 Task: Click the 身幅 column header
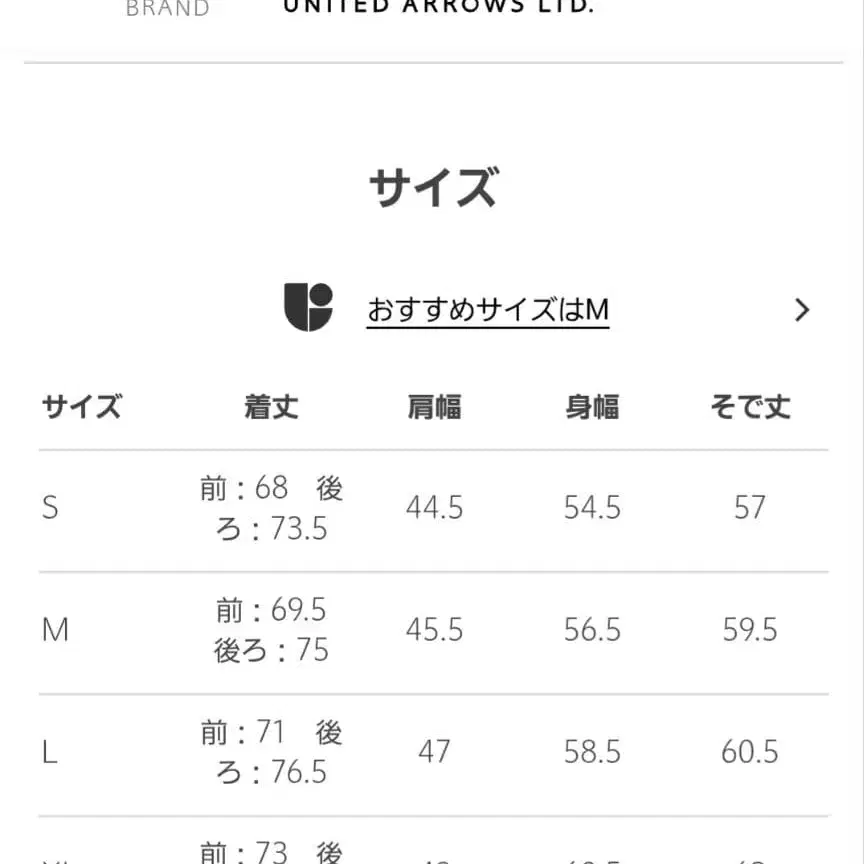click(592, 406)
